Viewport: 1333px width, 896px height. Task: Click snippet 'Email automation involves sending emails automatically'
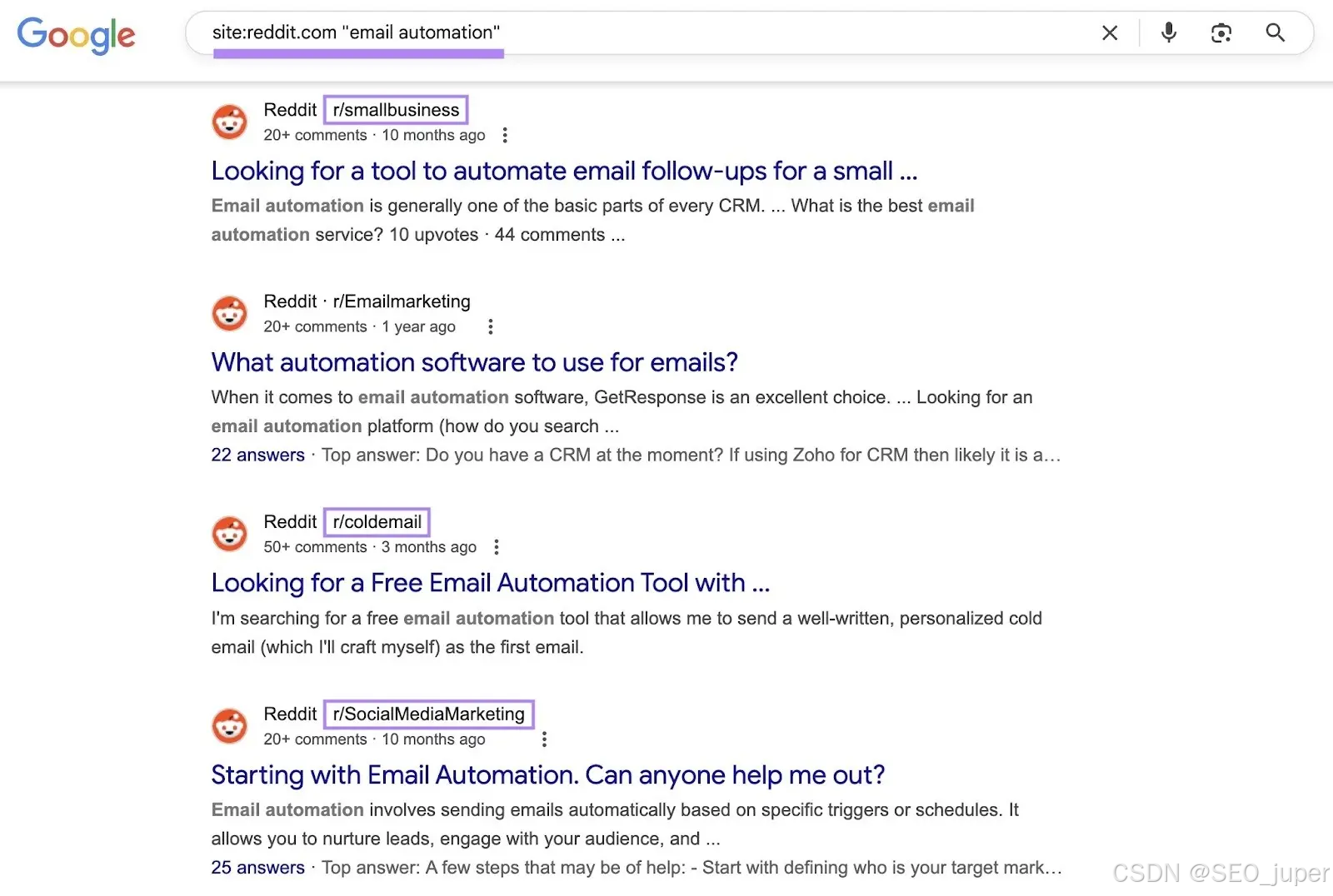point(615,824)
